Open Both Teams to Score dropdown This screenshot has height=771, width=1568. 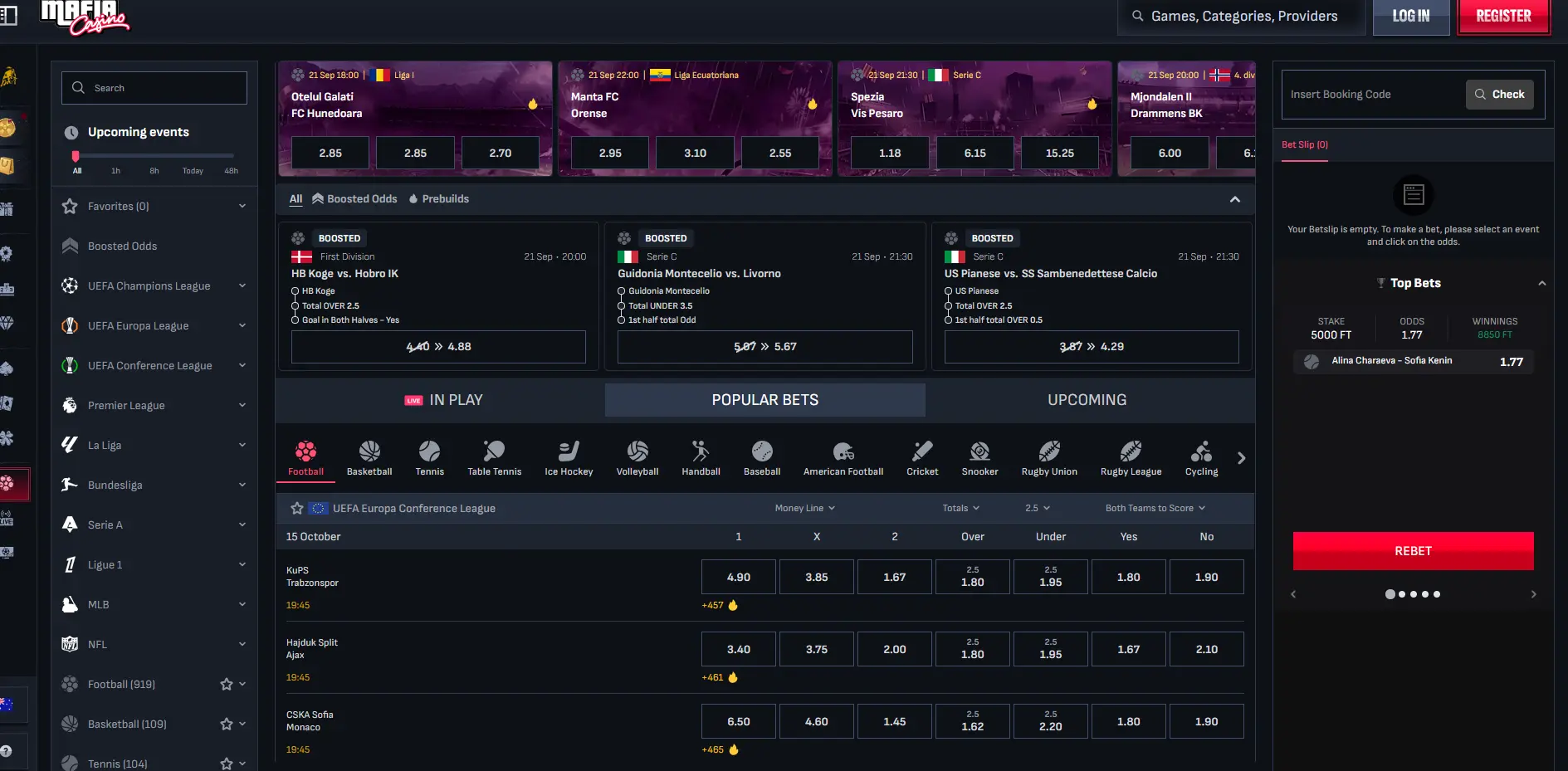1155,508
